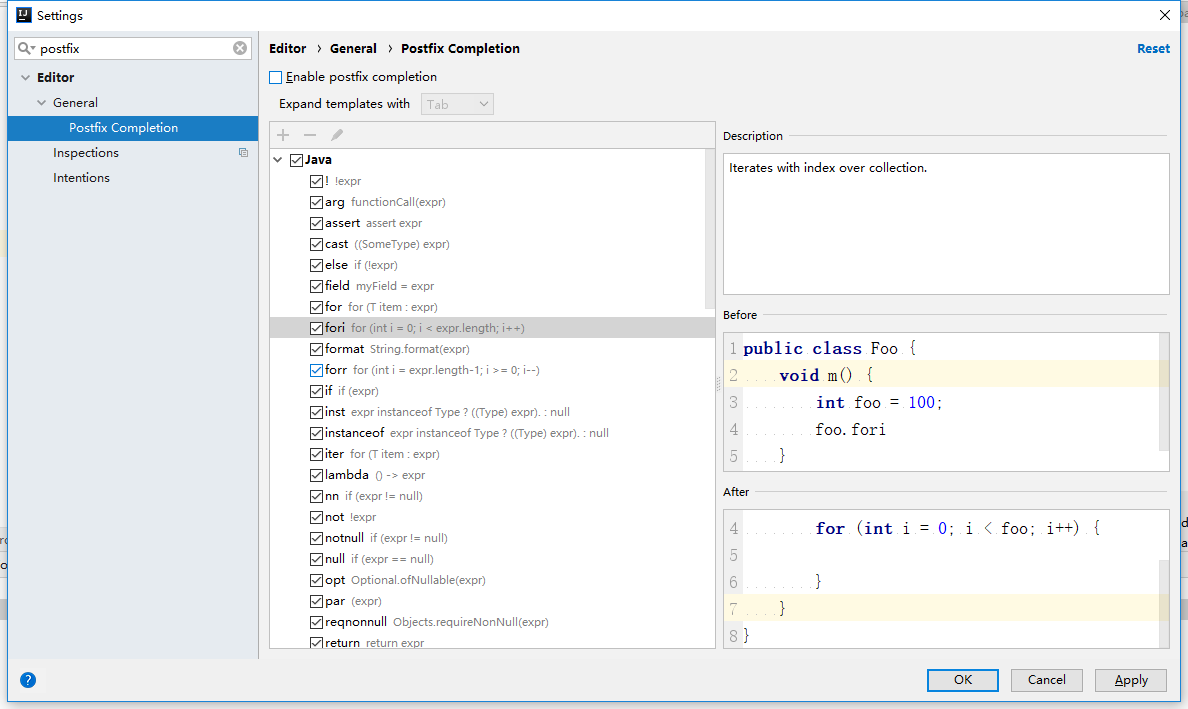Uncheck the Java templates checkbox
Screen dimensions: 1188x709
pos(295,159)
